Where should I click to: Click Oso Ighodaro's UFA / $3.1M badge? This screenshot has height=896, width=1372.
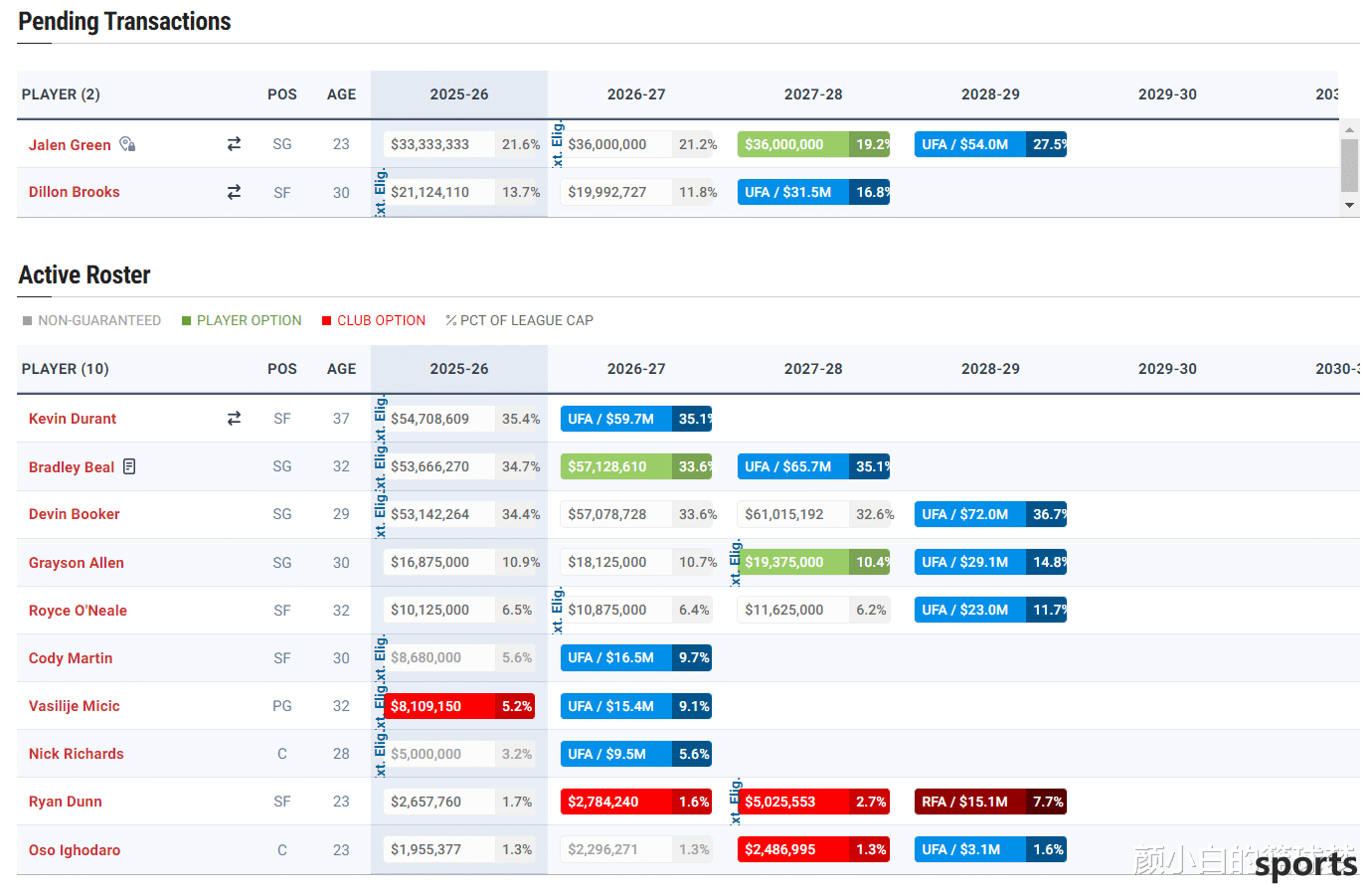(x=991, y=849)
